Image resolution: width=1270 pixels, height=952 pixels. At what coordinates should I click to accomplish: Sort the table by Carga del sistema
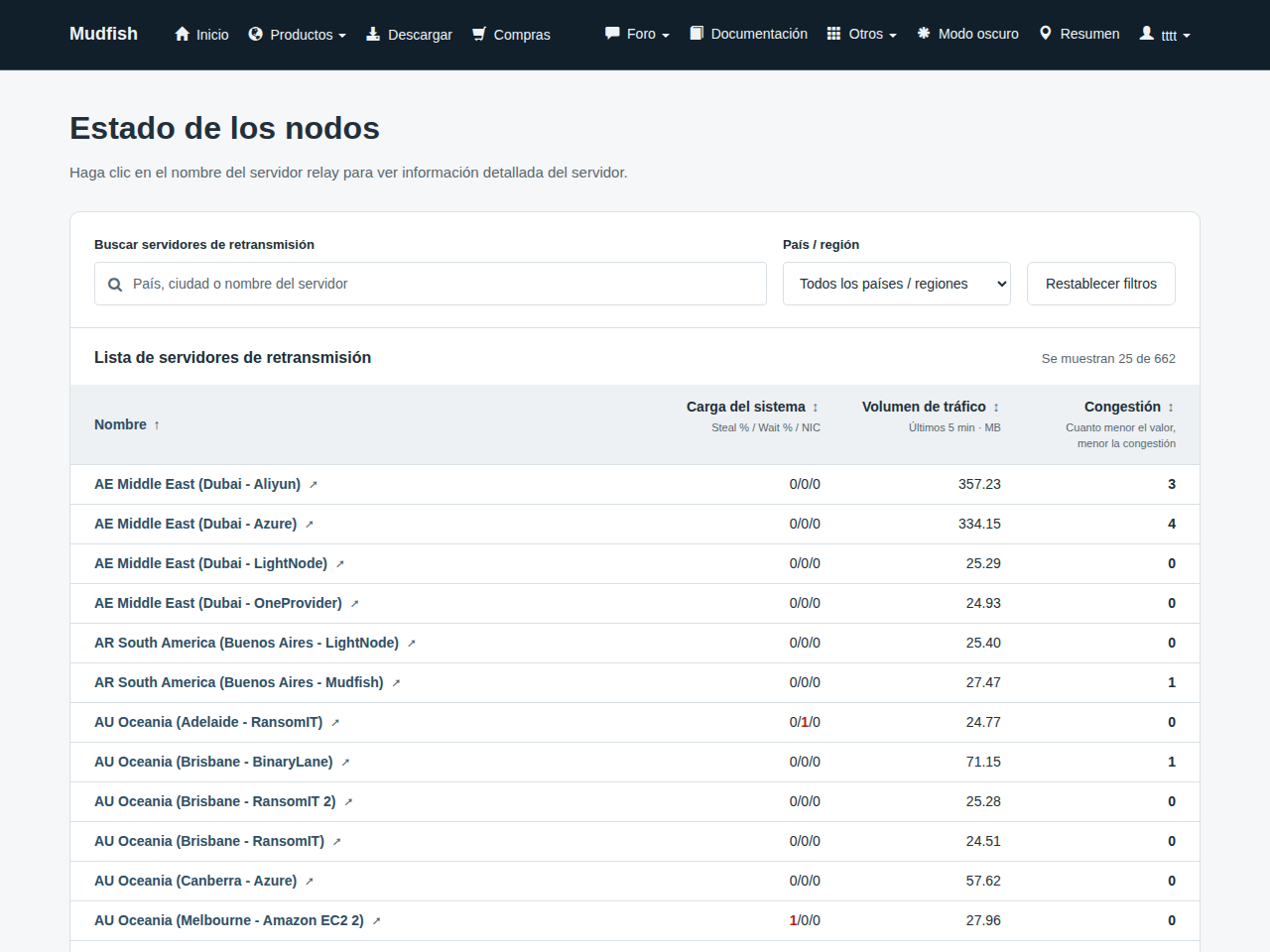coord(753,407)
